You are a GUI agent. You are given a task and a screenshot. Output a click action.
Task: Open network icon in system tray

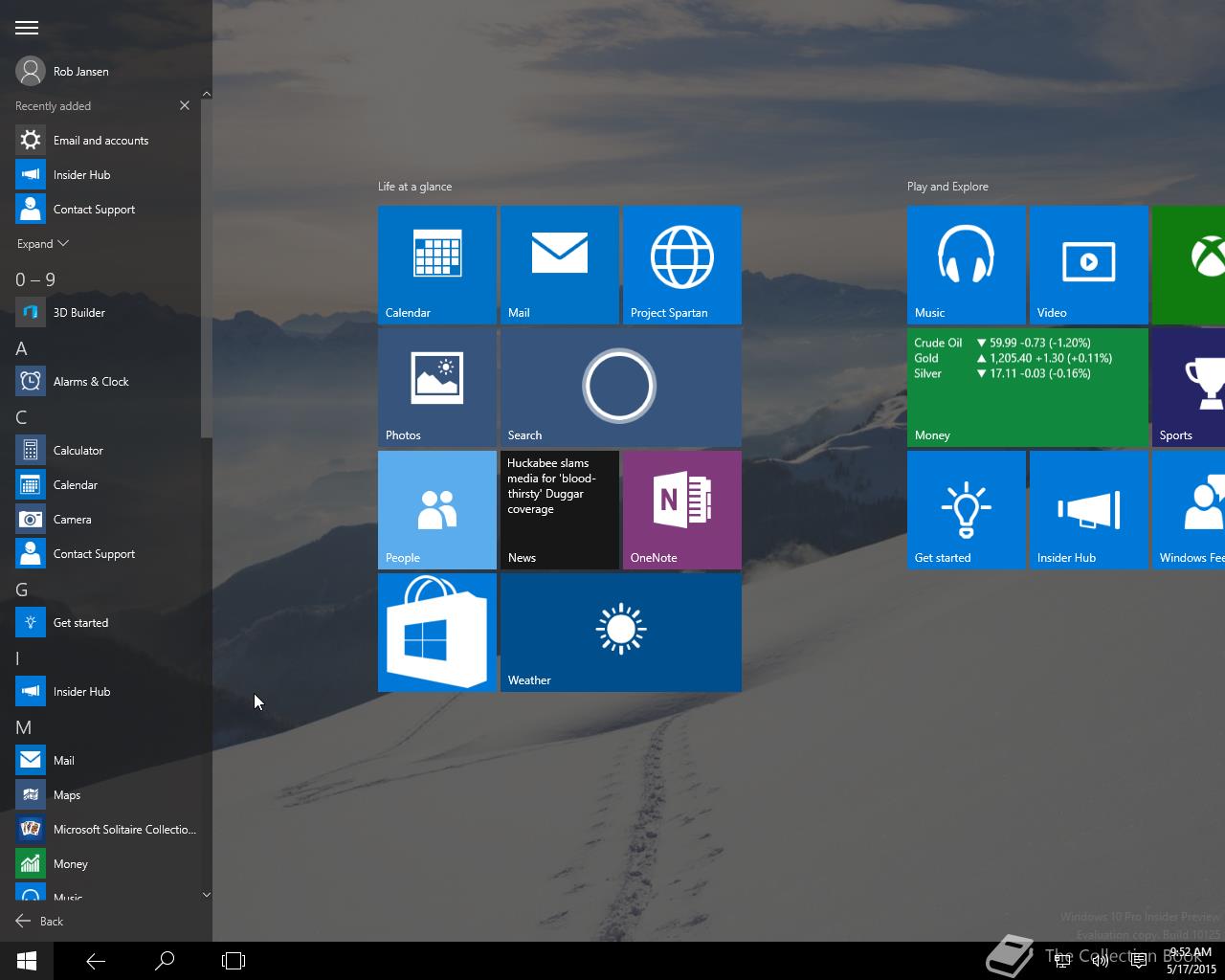pyautogui.click(x=1062, y=961)
